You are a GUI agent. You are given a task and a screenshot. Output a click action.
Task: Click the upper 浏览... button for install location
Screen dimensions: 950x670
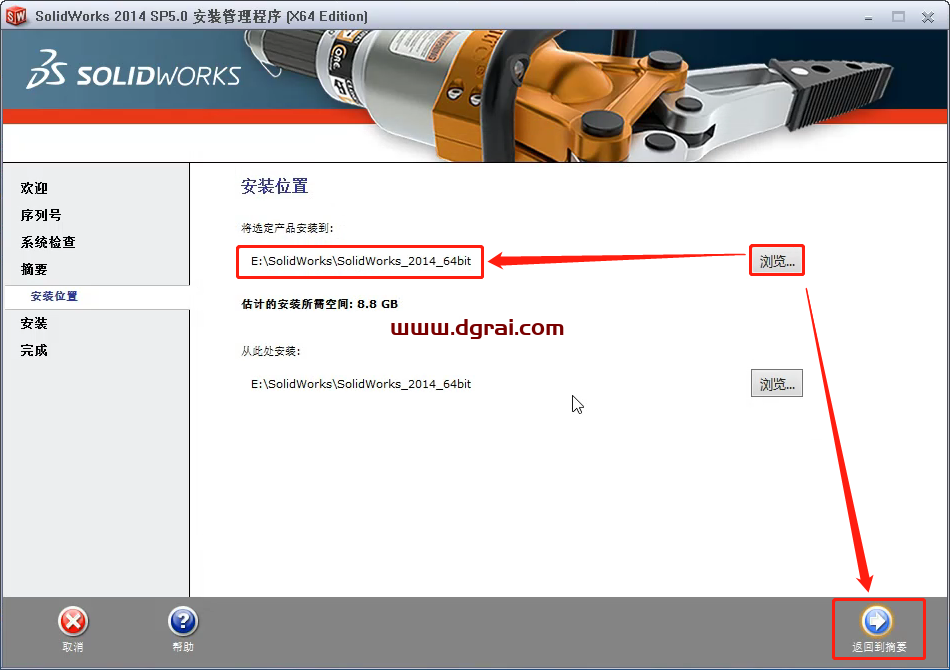(x=777, y=261)
